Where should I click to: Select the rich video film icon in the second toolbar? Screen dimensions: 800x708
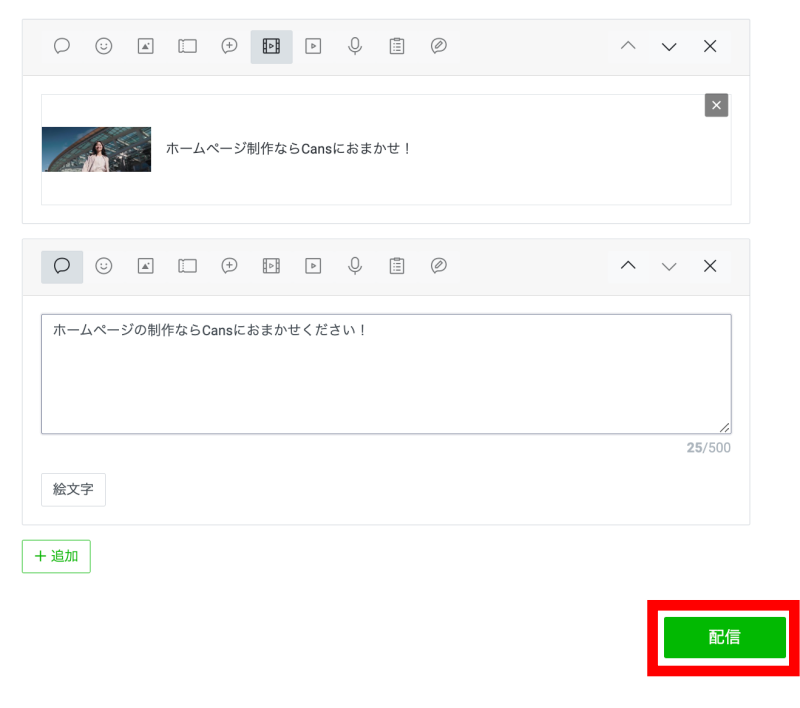click(x=271, y=266)
